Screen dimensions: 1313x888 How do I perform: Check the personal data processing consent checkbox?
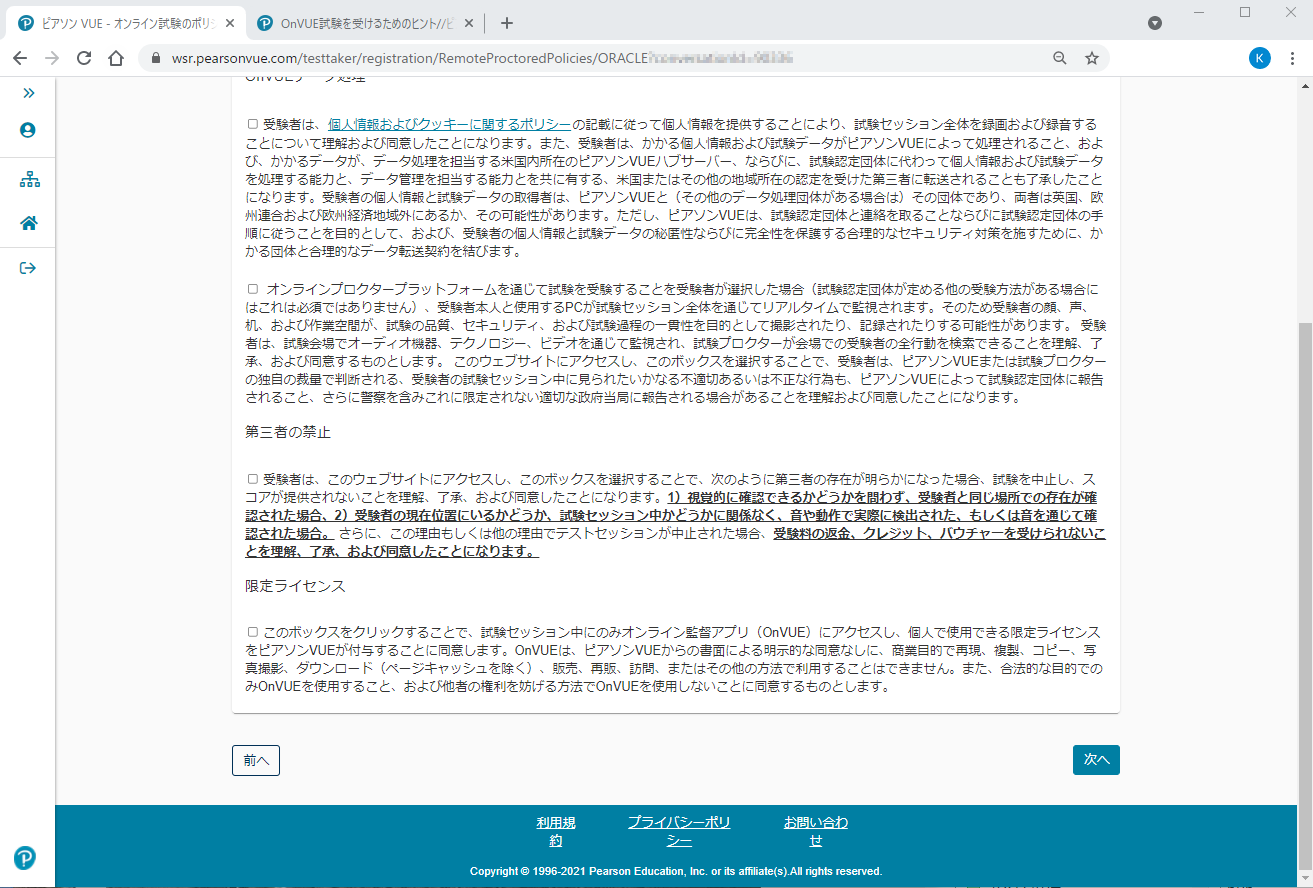click(253, 125)
